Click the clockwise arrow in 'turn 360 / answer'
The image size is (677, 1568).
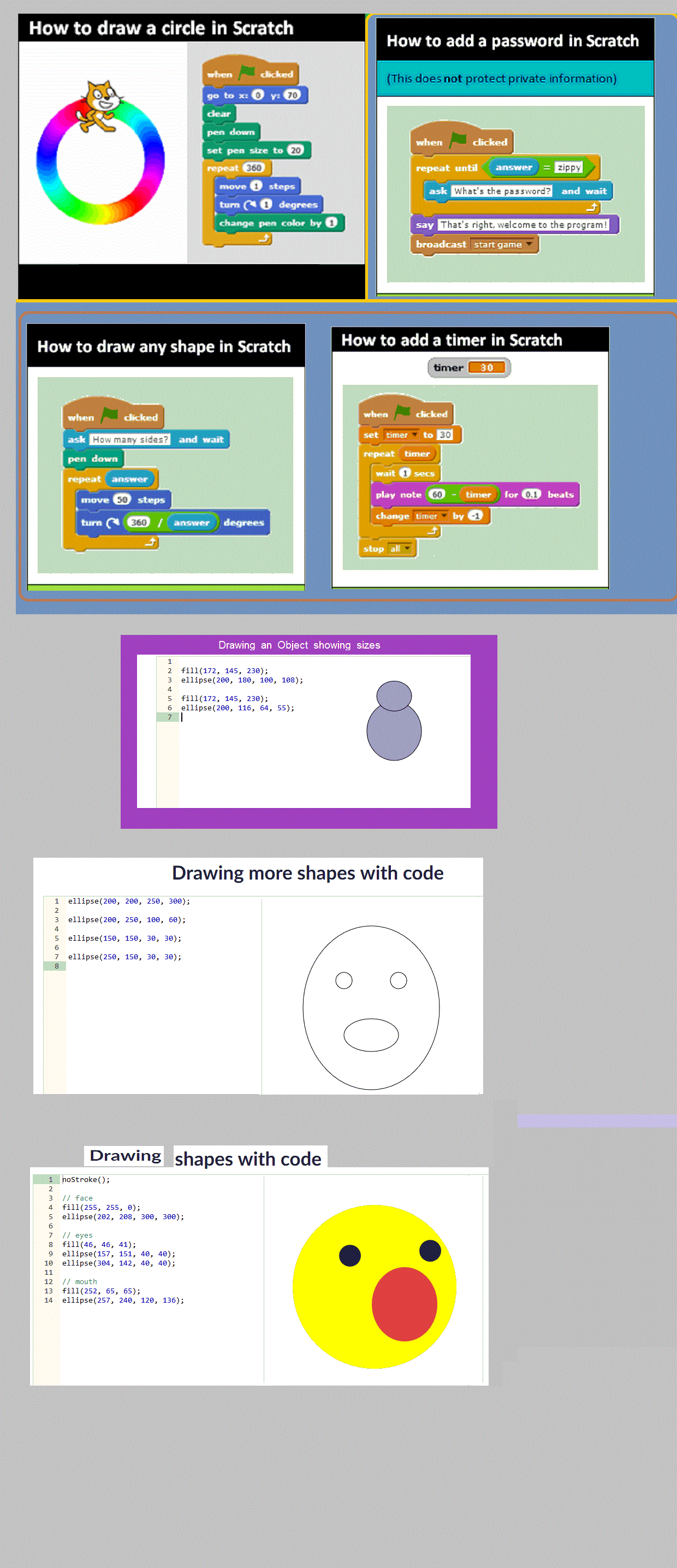[112, 522]
